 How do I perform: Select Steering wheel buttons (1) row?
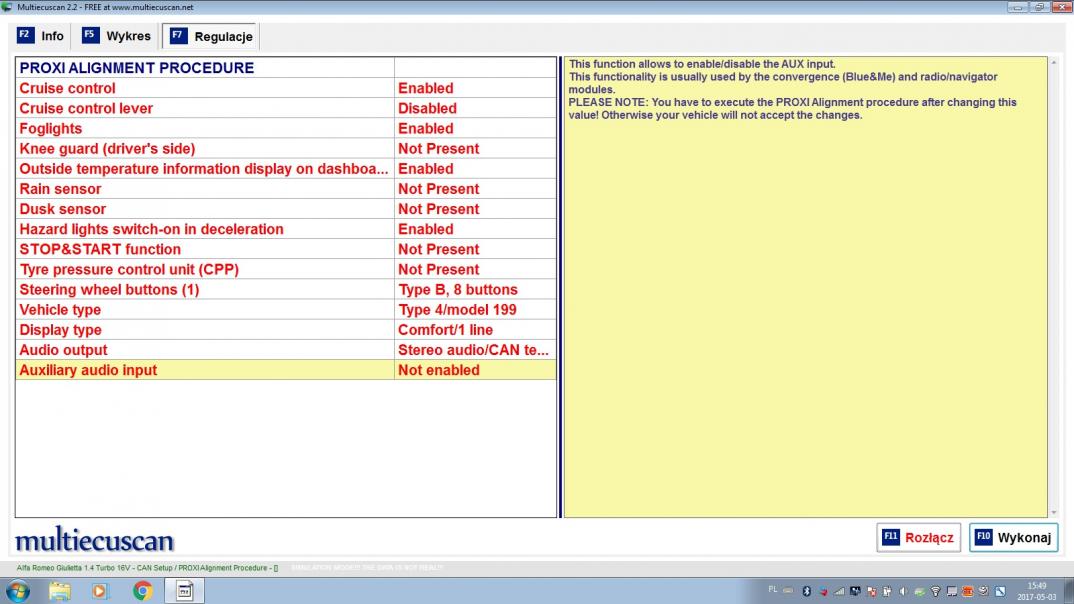click(286, 290)
